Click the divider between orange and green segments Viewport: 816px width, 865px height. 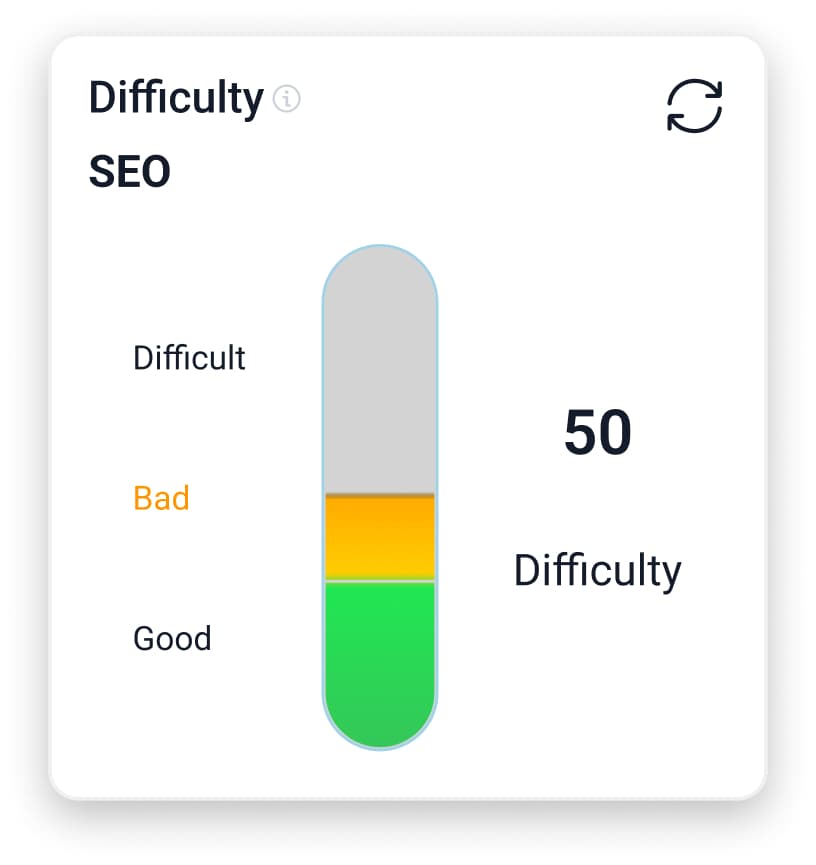(x=380, y=580)
